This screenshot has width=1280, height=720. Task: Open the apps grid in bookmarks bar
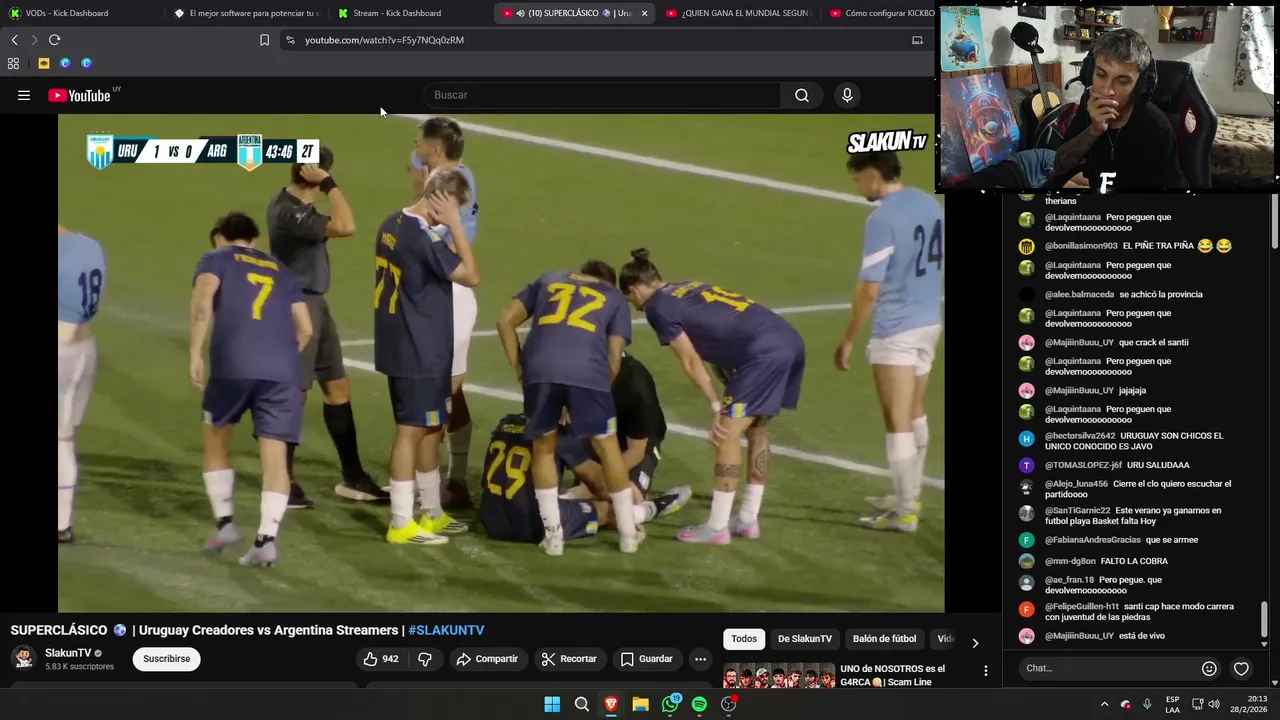coord(13,63)
